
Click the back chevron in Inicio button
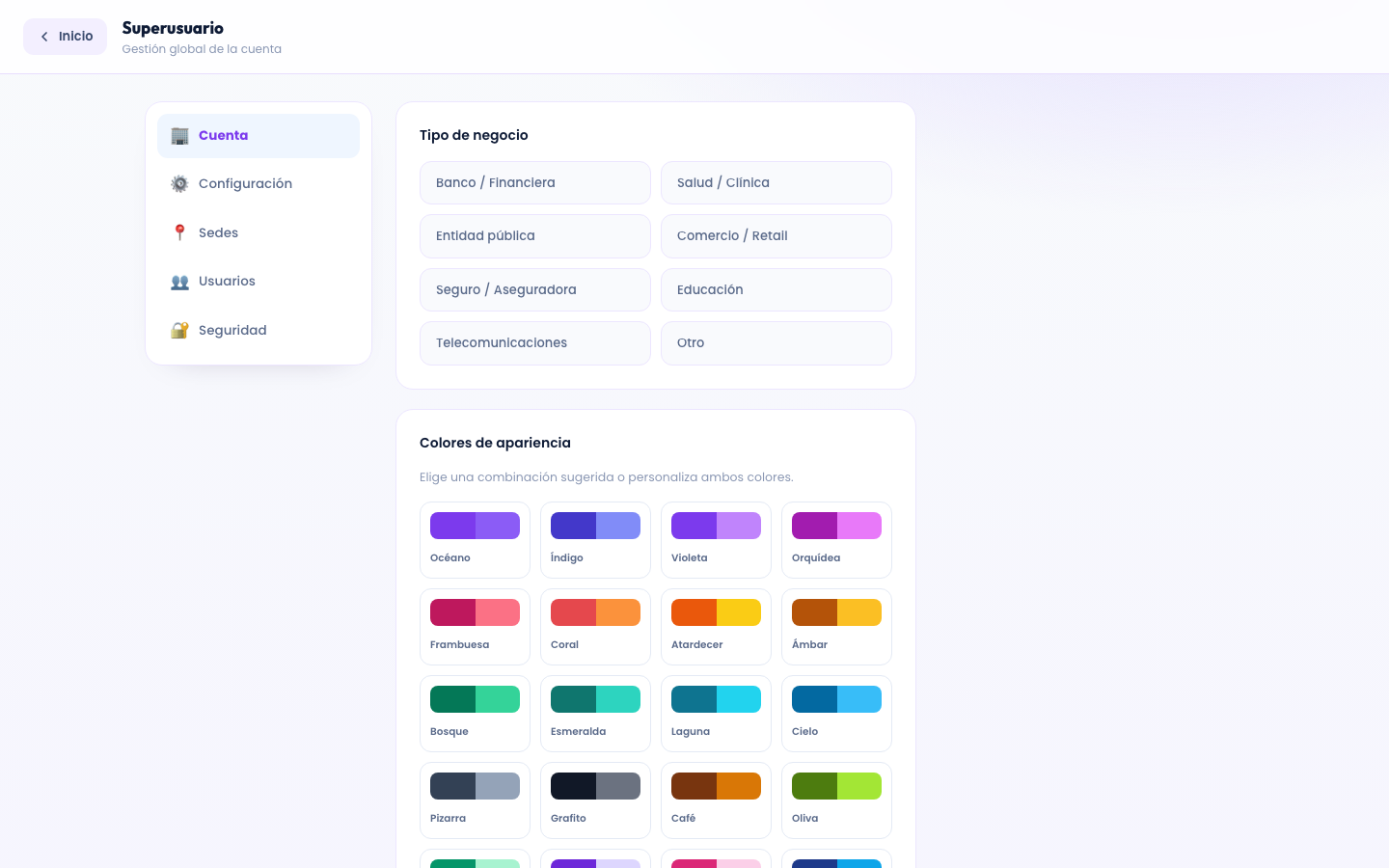point(44,37)
